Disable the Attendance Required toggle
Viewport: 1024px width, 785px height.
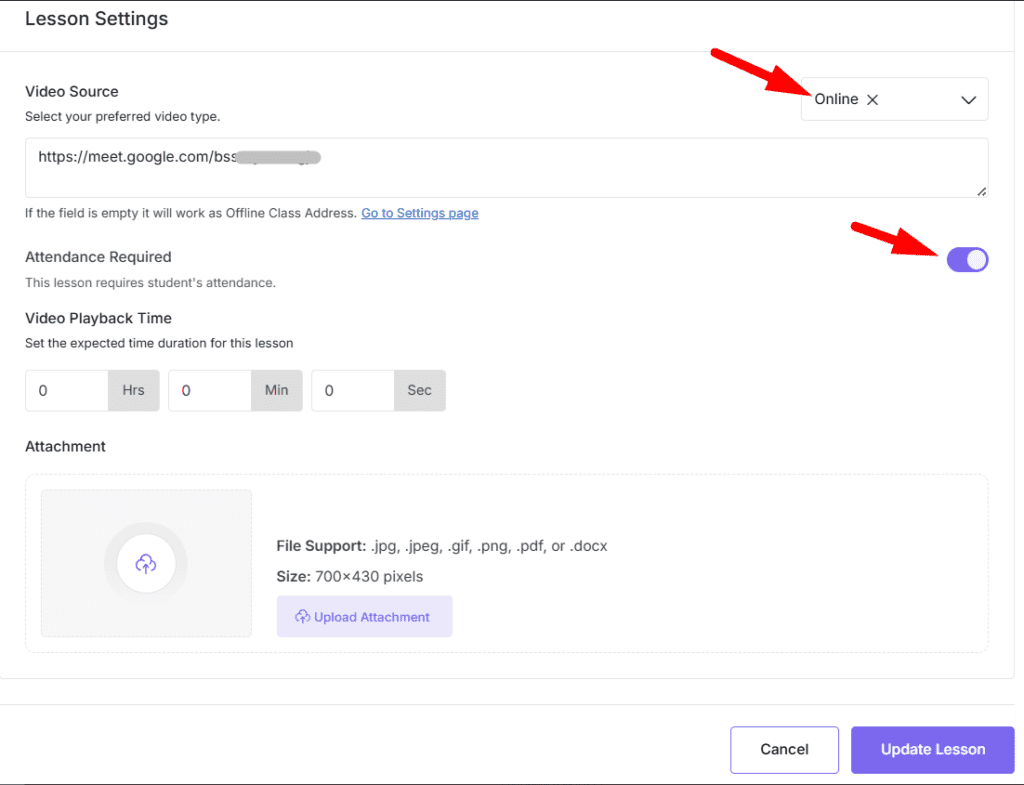[967, 259]
